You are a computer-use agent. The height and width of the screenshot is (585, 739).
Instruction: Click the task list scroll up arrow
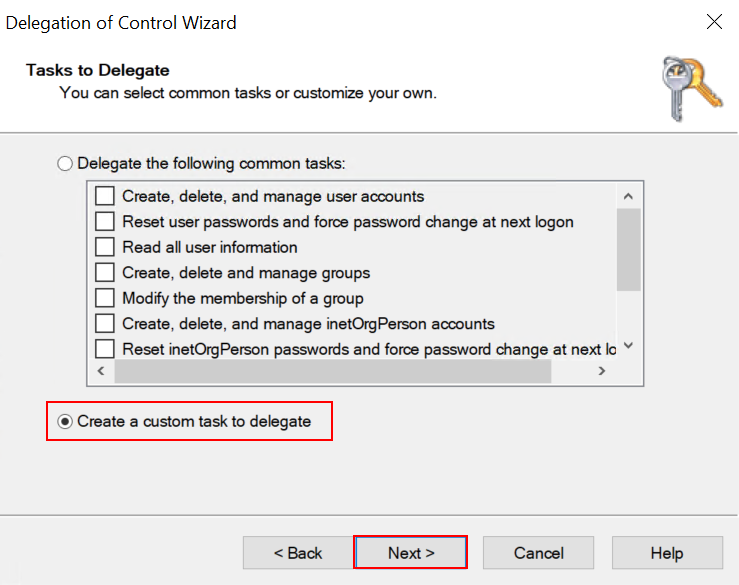click(x=628, y=197)
